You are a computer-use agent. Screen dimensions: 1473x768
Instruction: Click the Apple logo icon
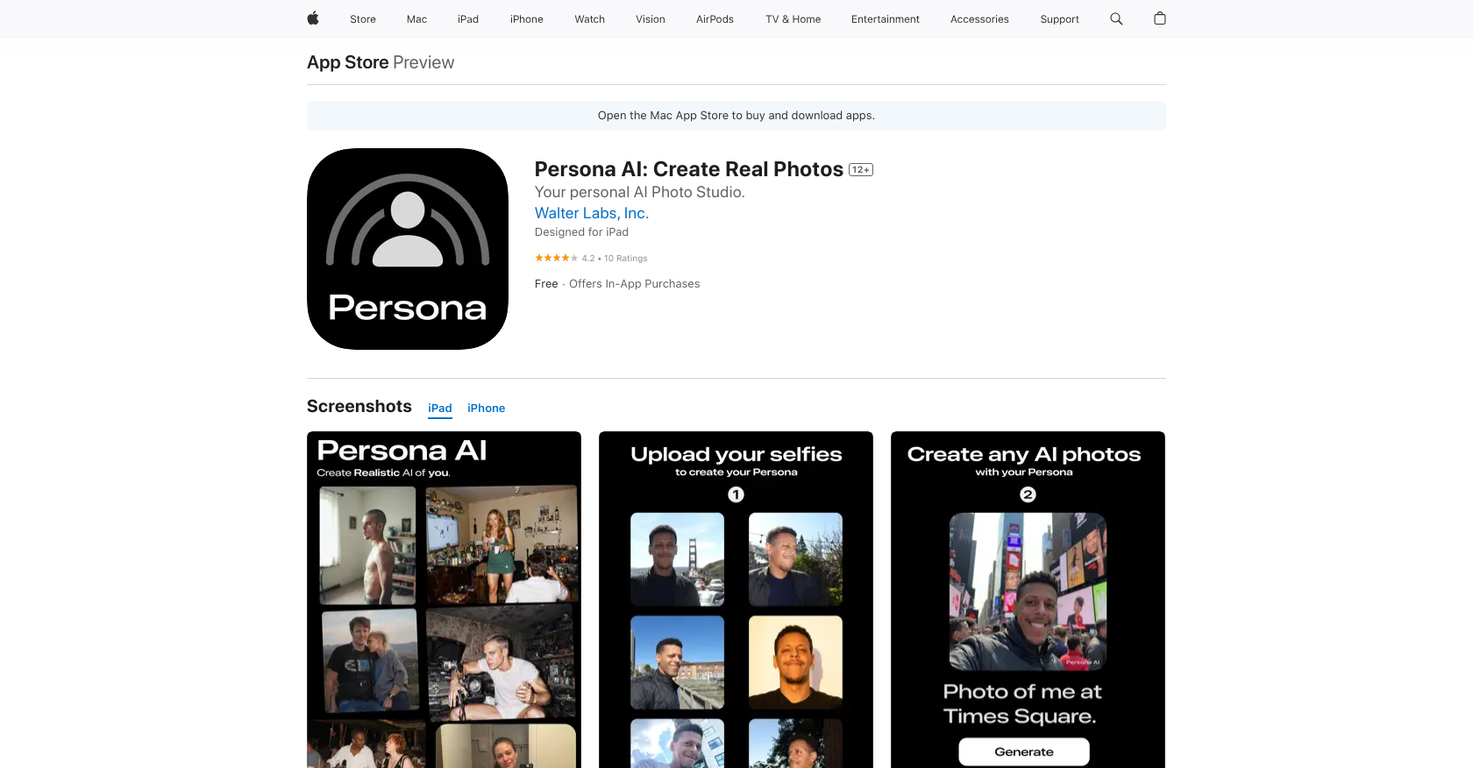coord(312,18)
